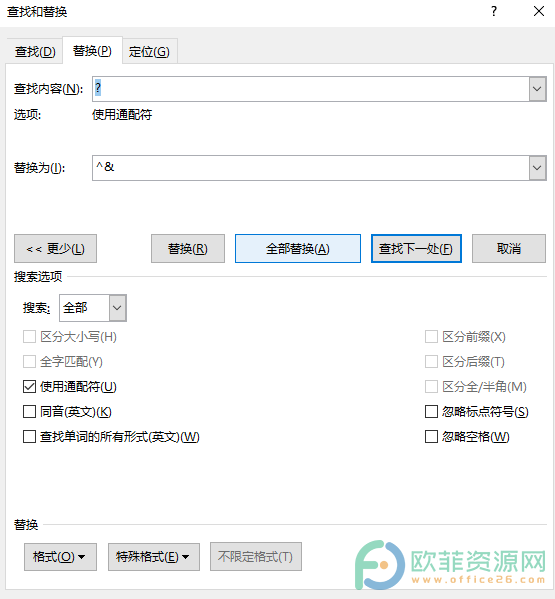This screenshot has height=599, width=555.
Task: Collapse options with 更少(L) button
Action: [55, 249]
